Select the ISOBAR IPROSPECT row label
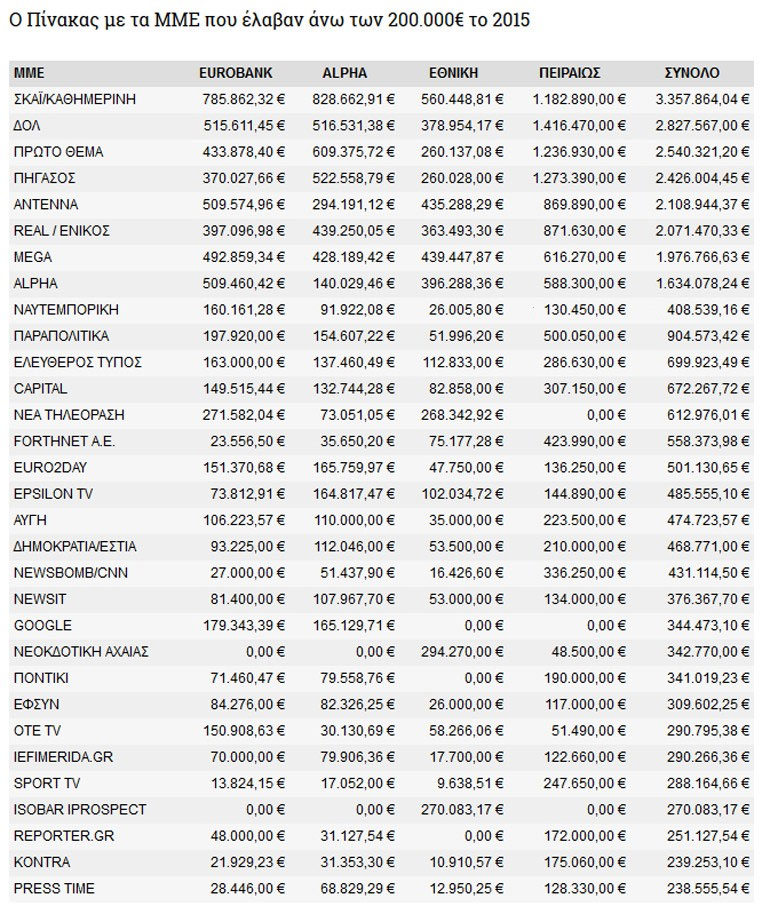Screen dimensions: 770x914 (x=80, y=809)
